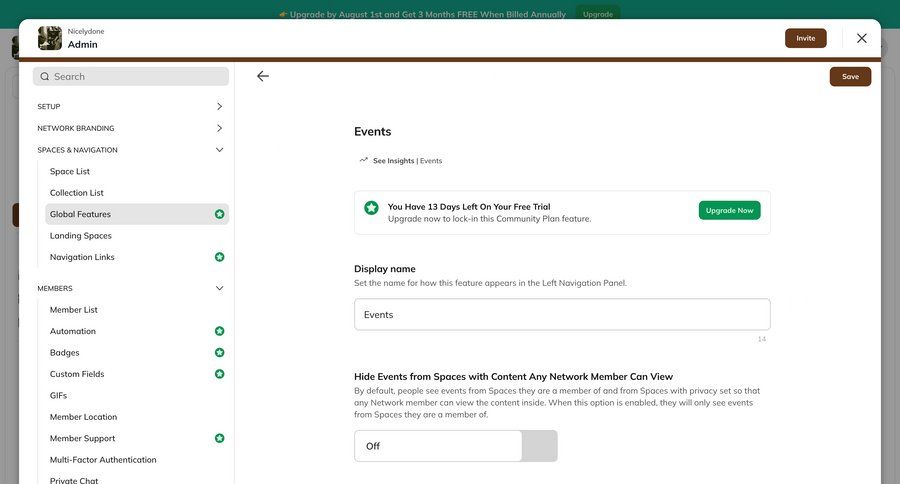The width and height of the screenshot is (900, 484).
Task: Open Member Location in the sidebar
Action: [83, 417]
